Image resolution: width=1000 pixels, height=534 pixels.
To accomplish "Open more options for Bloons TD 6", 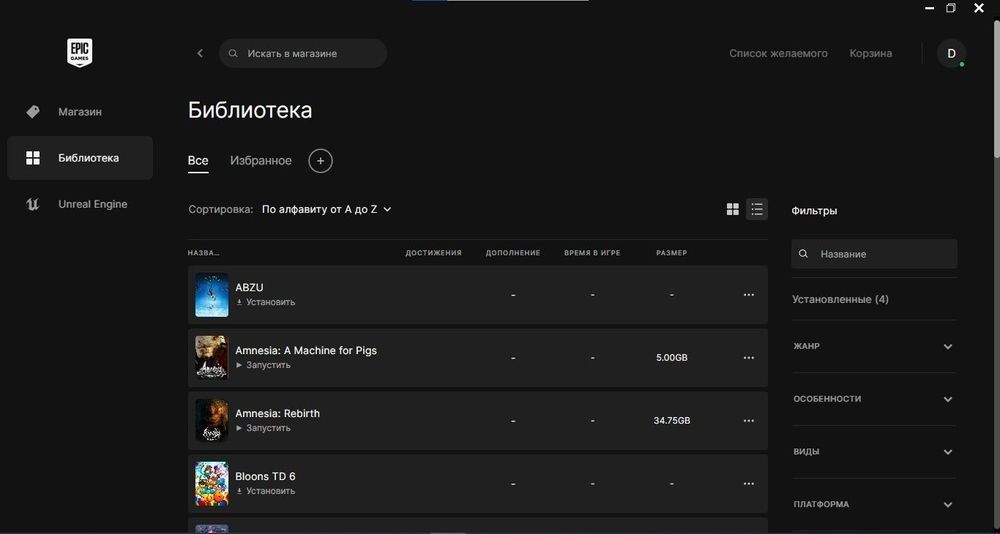I will click(748, 484).
